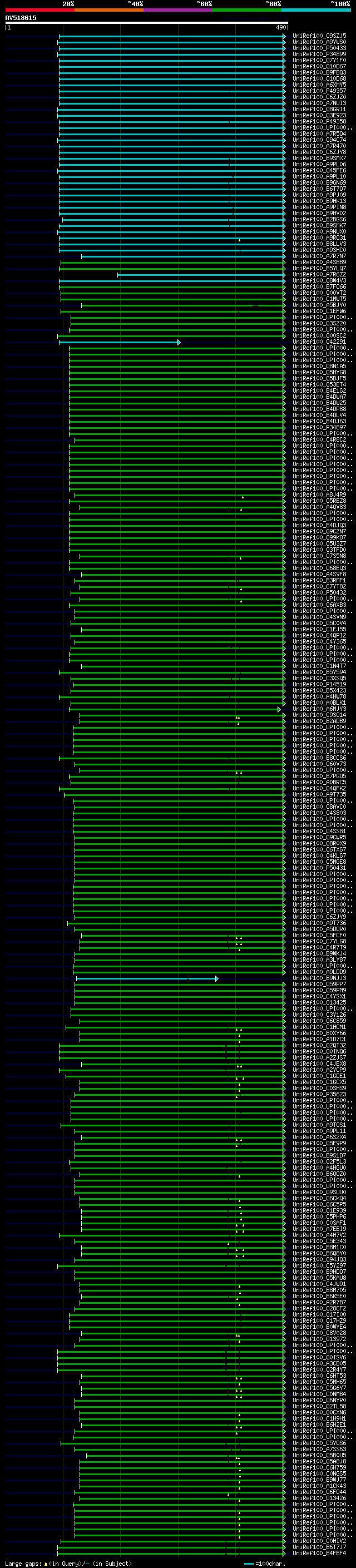
Task: Open hit UniRef100_B6T7Q7
Action: tap(319, 189)
